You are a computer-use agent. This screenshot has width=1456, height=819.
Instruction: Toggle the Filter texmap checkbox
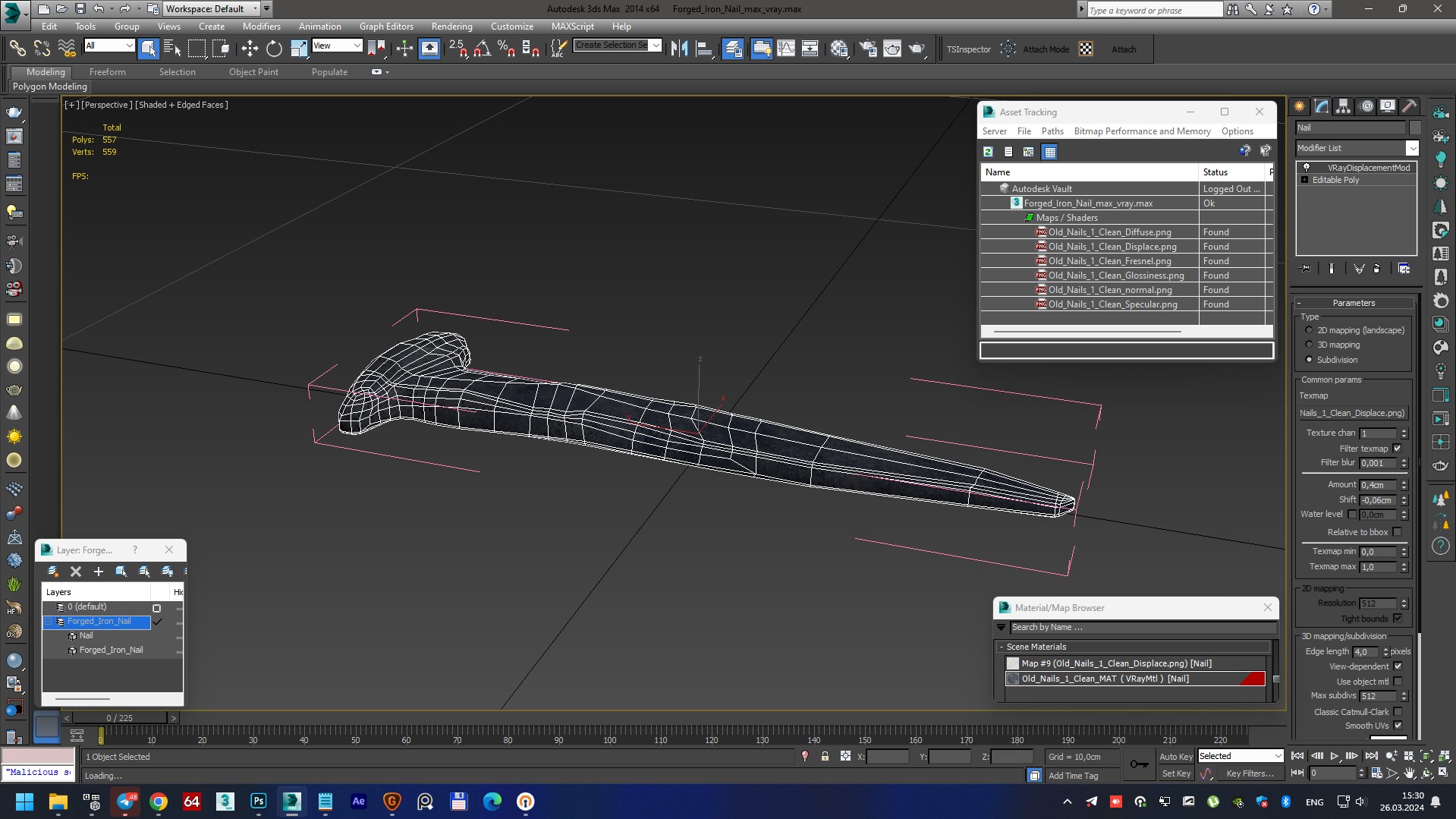tap(1397, 449)
